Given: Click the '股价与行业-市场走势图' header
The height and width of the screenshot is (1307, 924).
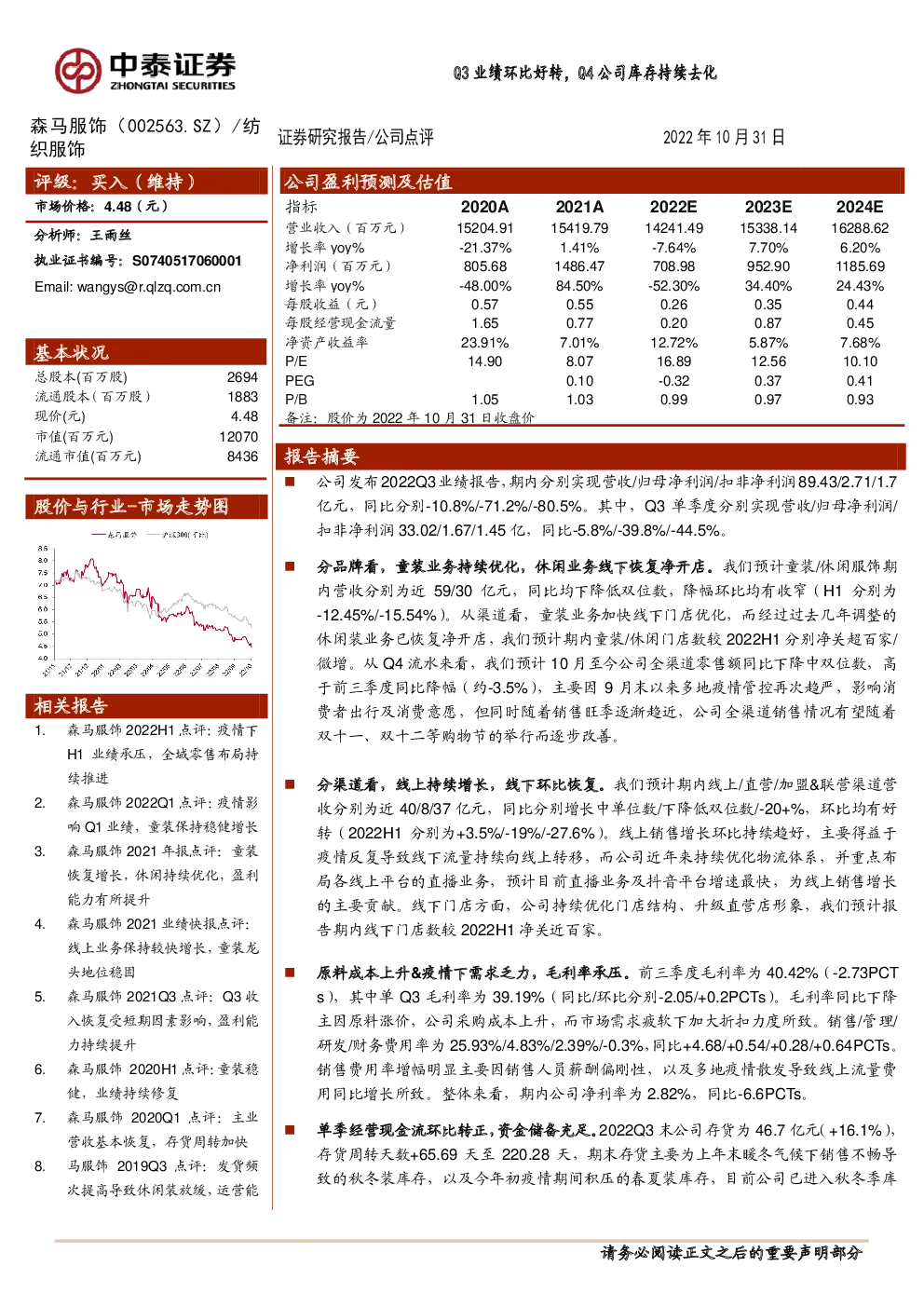Looking at the screenshot, I should tap(146, 506).
